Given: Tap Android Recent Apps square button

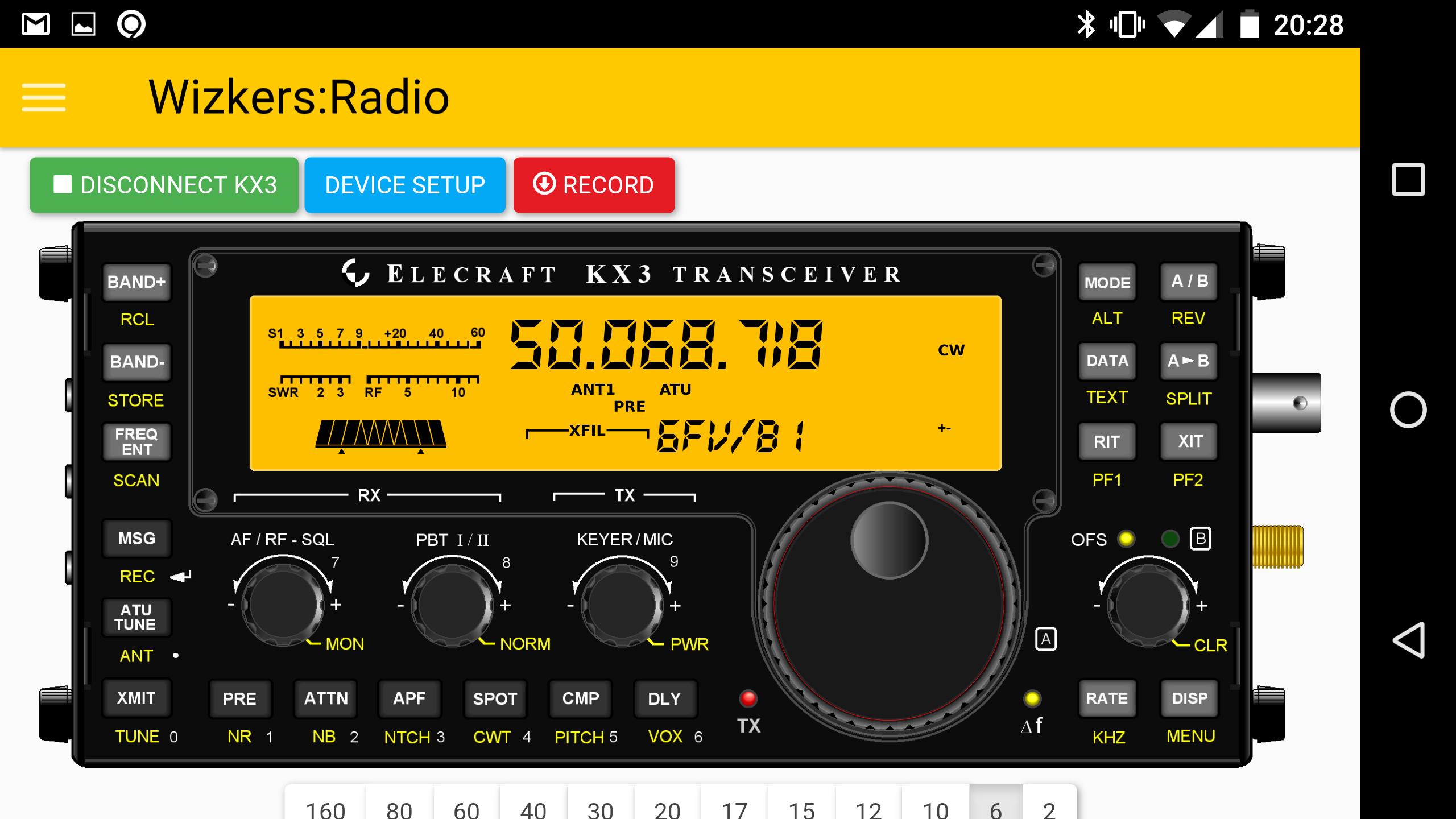Looking at the screenshot, I should 1408,180.
